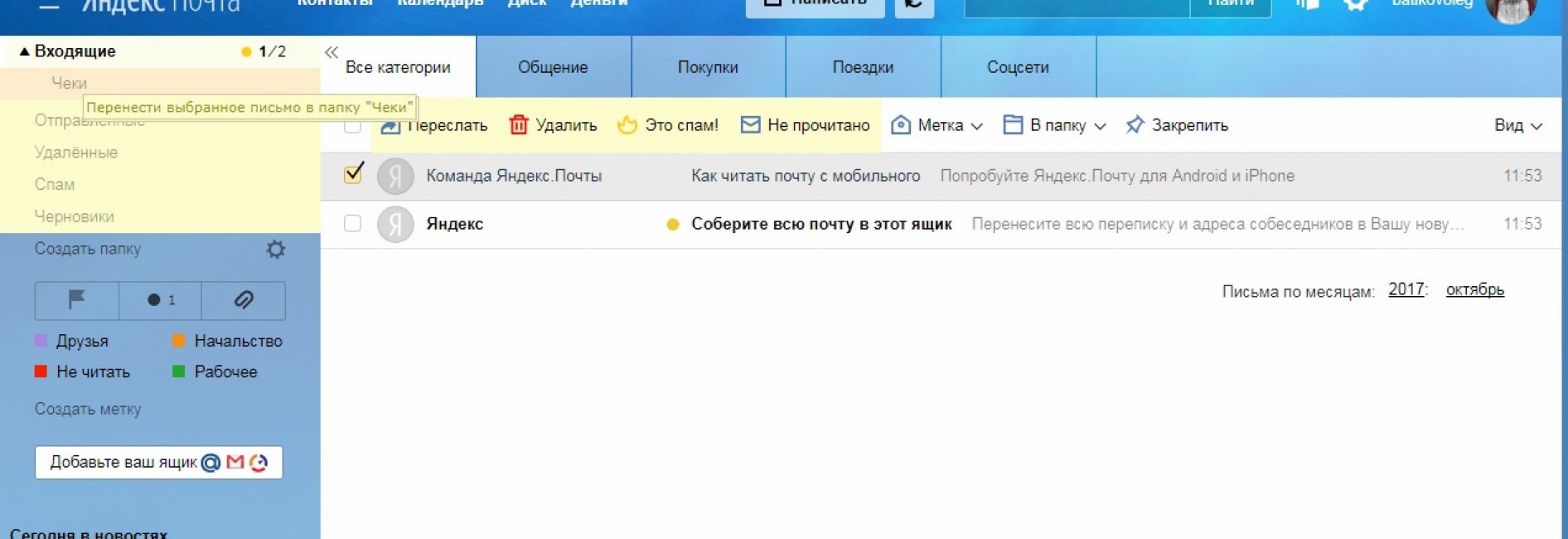Image resolution: width=1568 pixels, height=539 pixels.
Task: Open the Метка dropdown
Action: (x=936, y=125)
